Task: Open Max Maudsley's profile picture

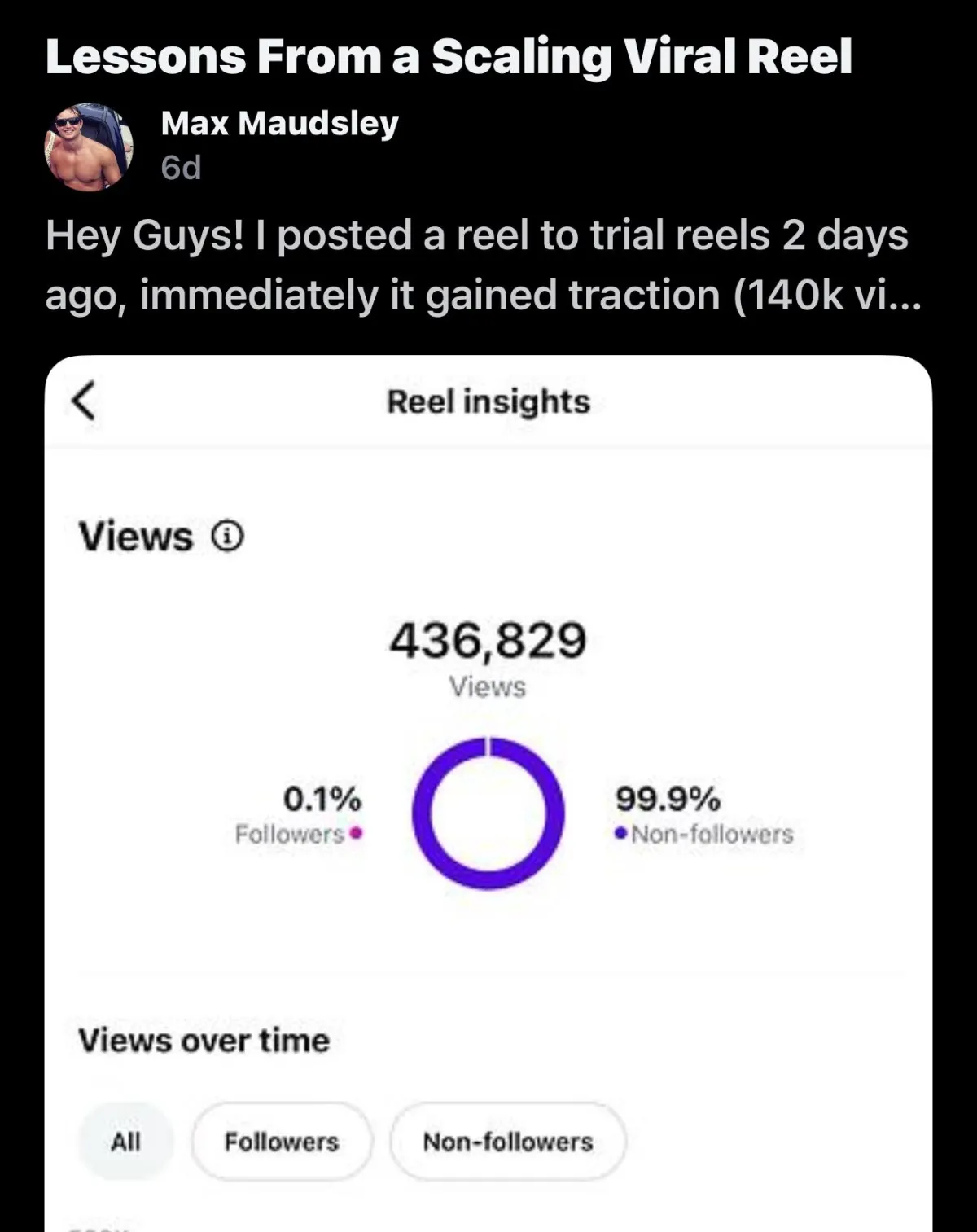Action: (89, 147)
